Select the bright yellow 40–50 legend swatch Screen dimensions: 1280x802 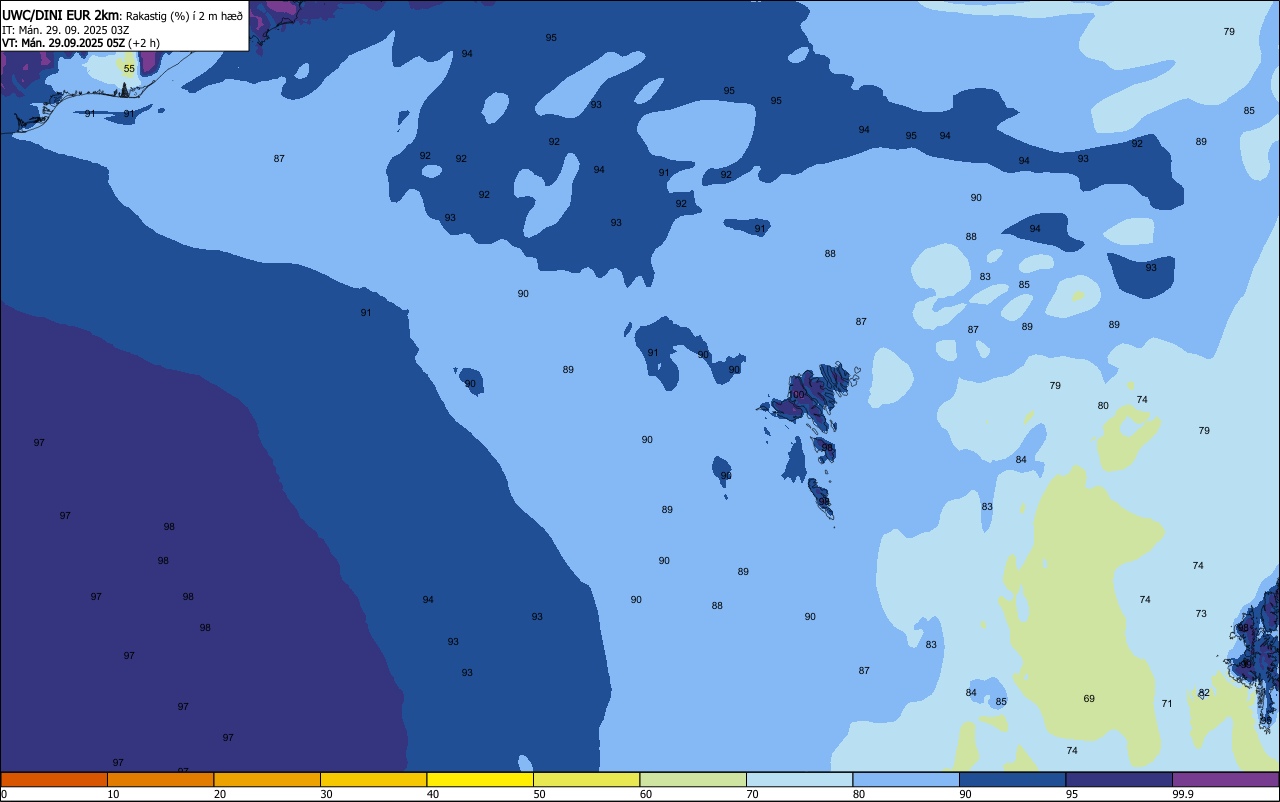click(x=480, y=779)
